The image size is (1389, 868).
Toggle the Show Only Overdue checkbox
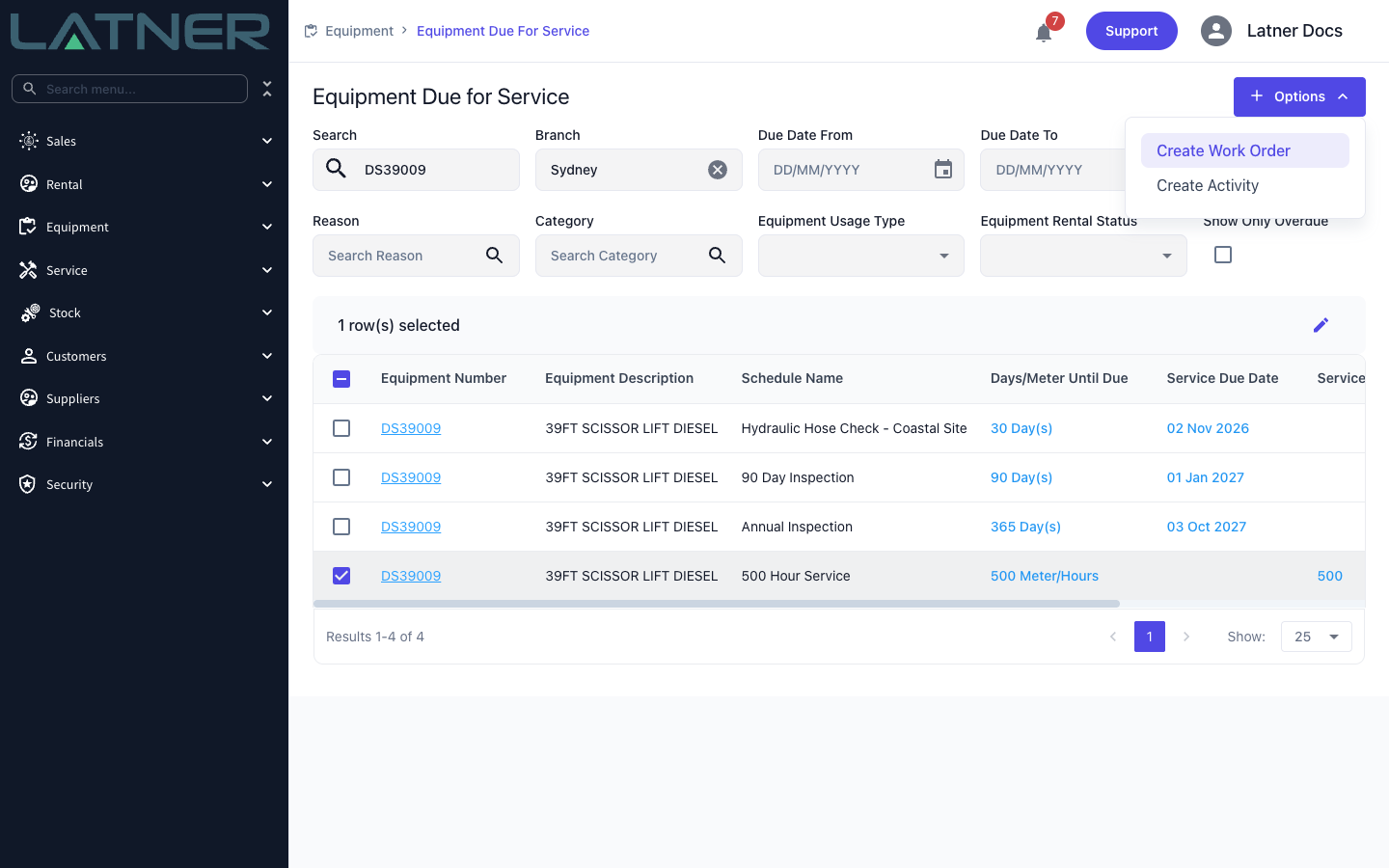[x=1223, y=255]
